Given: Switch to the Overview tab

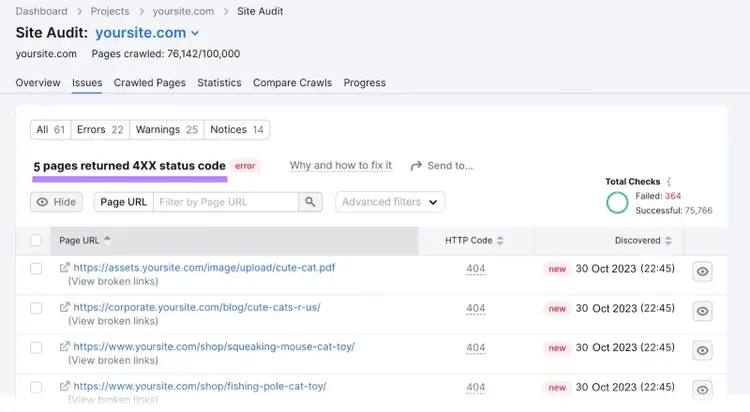Looking at the screenshot, I should click(x=38, y=83).
